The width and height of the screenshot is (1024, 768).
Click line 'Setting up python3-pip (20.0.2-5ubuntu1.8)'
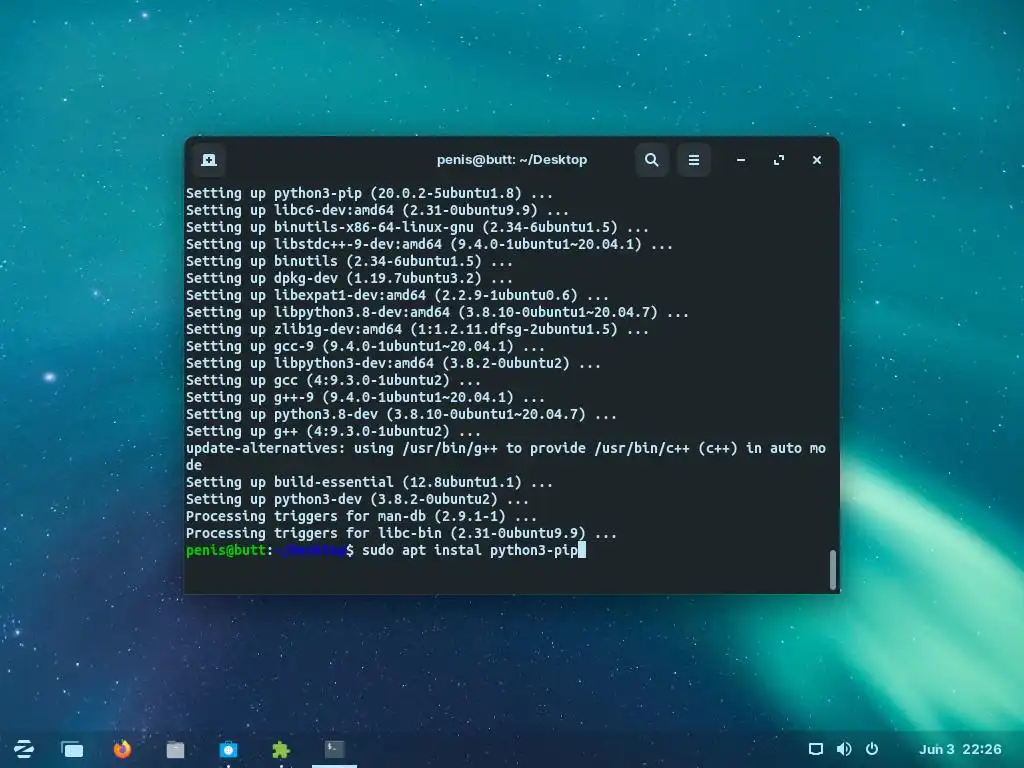point(369,193)
